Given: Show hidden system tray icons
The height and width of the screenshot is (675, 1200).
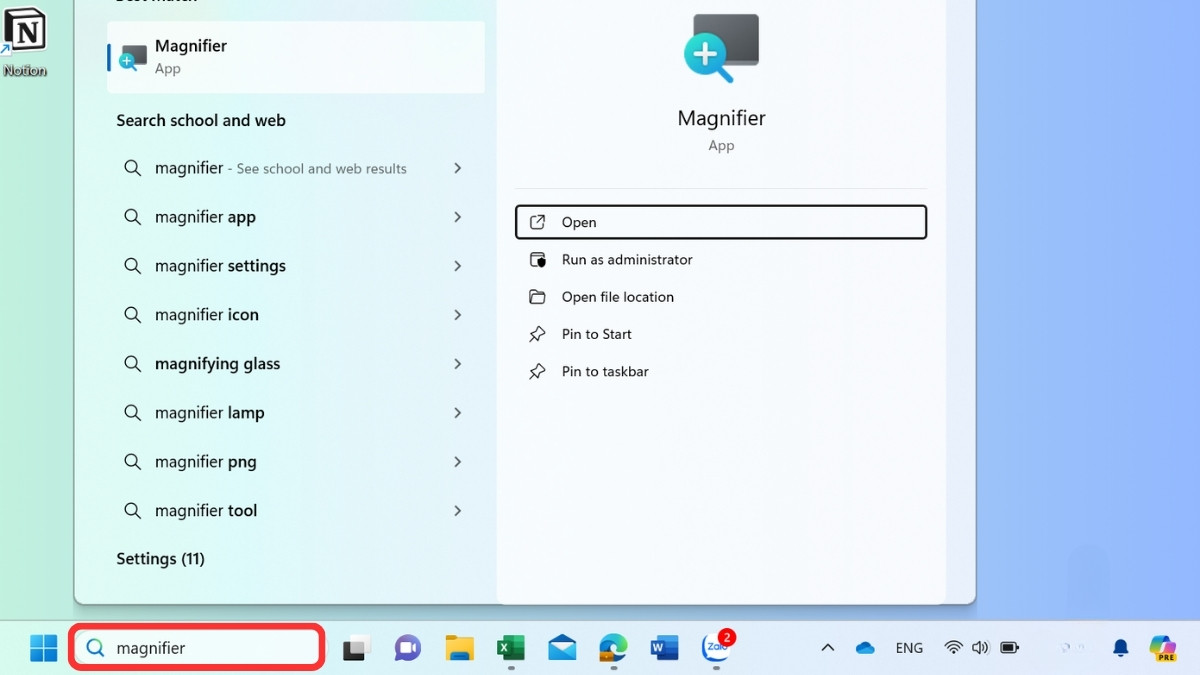Looking at the screenshot, I should click(827, 648).
